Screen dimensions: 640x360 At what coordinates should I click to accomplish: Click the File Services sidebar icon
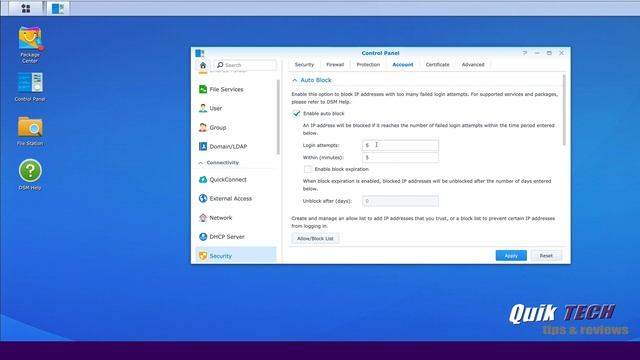(203, 89)
